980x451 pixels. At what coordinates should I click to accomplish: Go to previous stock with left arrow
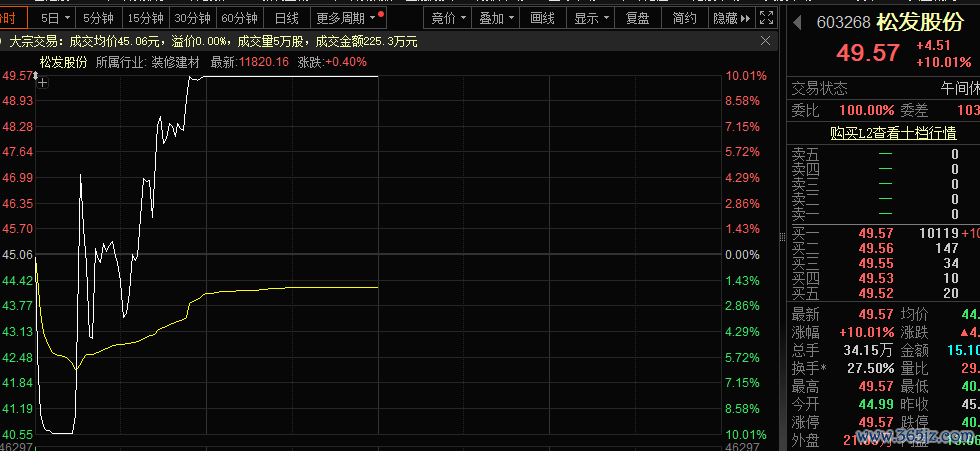point(797,23)
